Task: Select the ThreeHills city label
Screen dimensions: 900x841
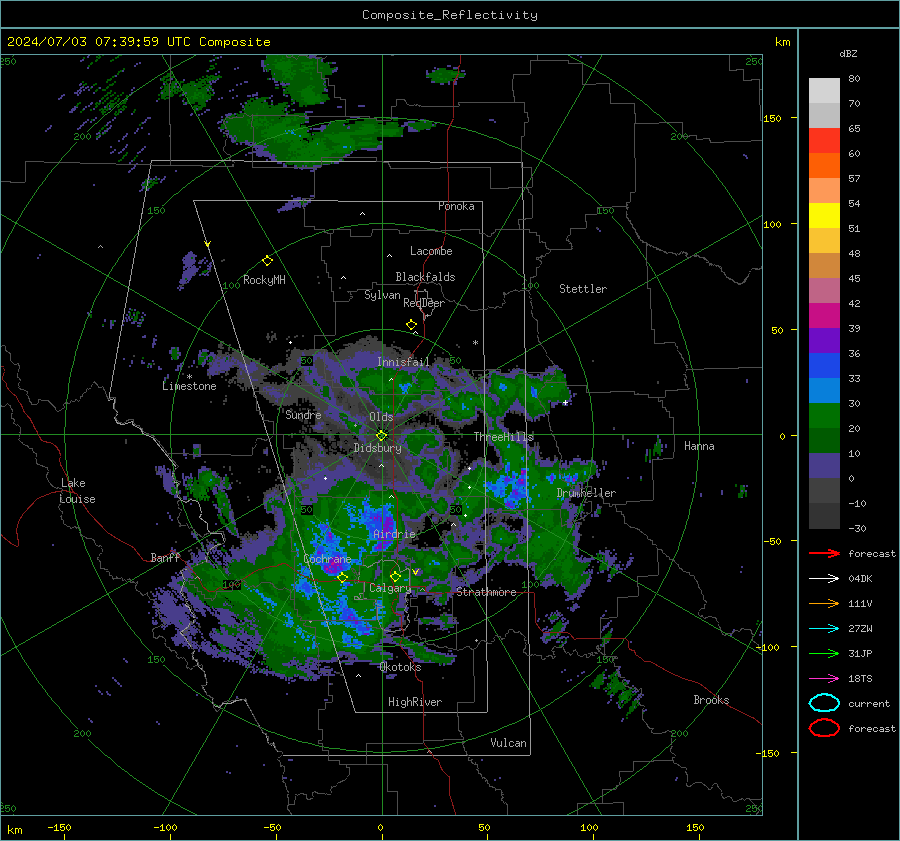Action: [x=503, y=437]
